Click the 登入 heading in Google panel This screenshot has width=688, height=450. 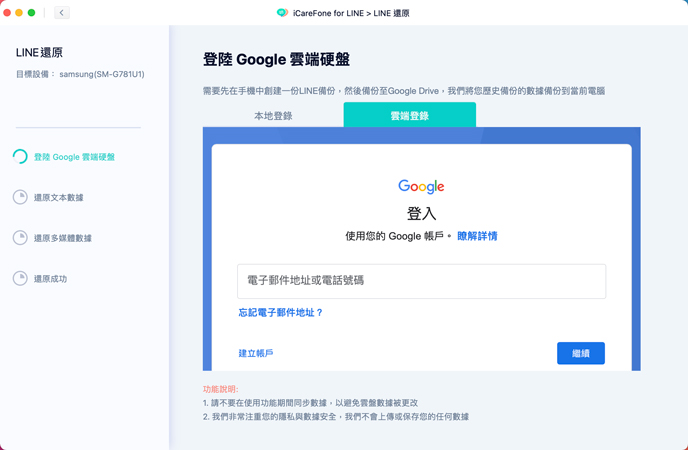421,213
